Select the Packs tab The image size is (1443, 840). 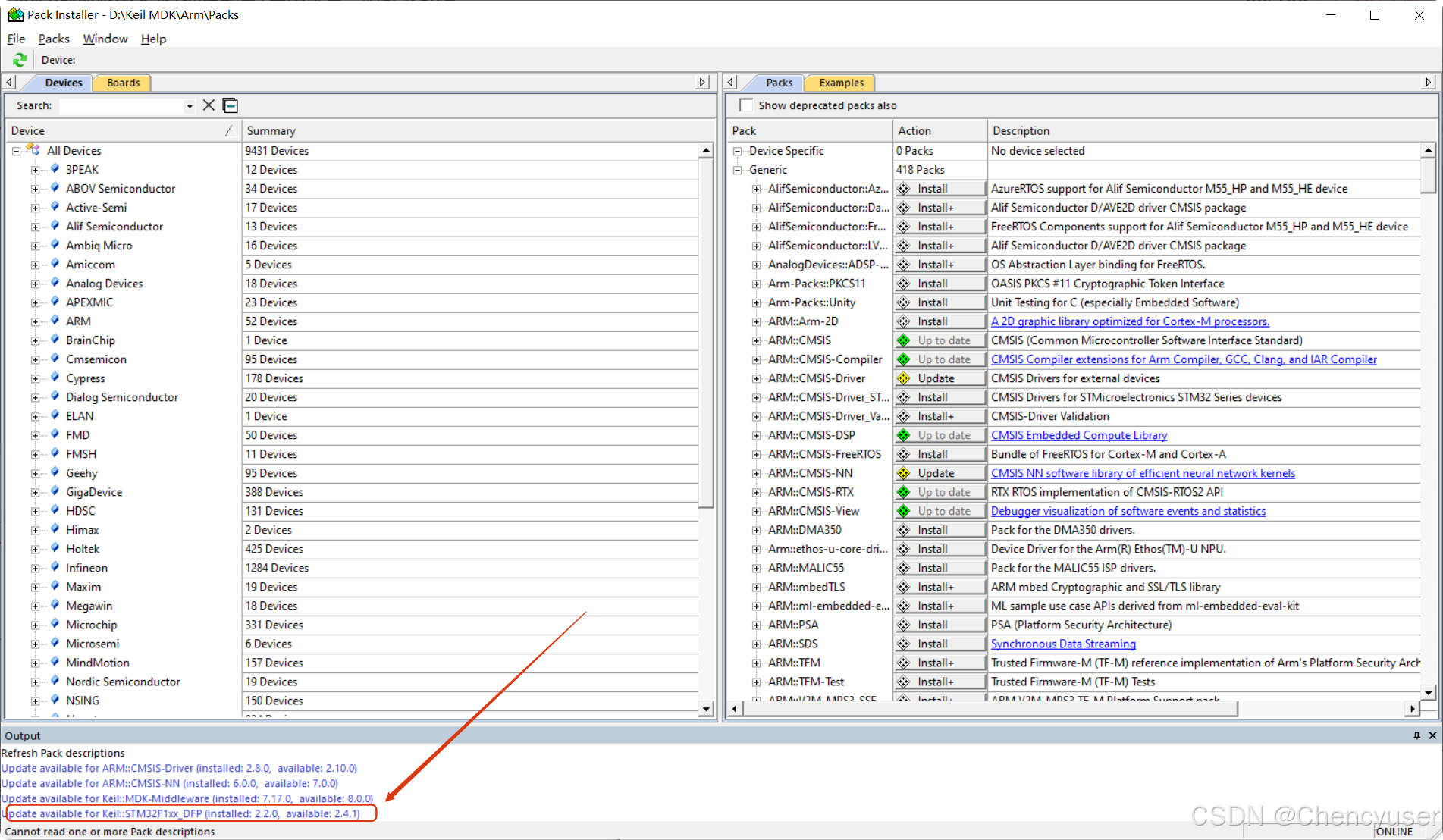pos(779,83)
